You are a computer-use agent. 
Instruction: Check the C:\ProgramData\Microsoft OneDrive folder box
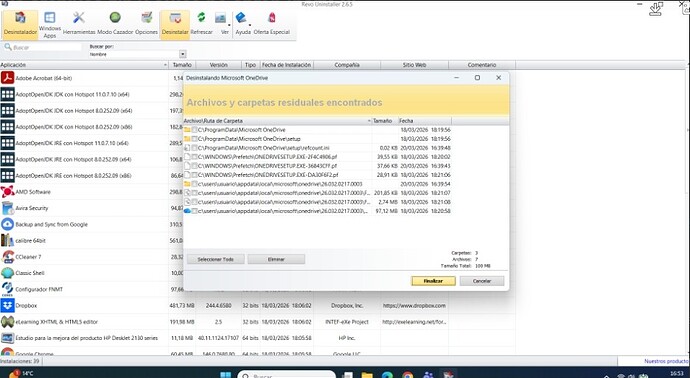[194, 130]
